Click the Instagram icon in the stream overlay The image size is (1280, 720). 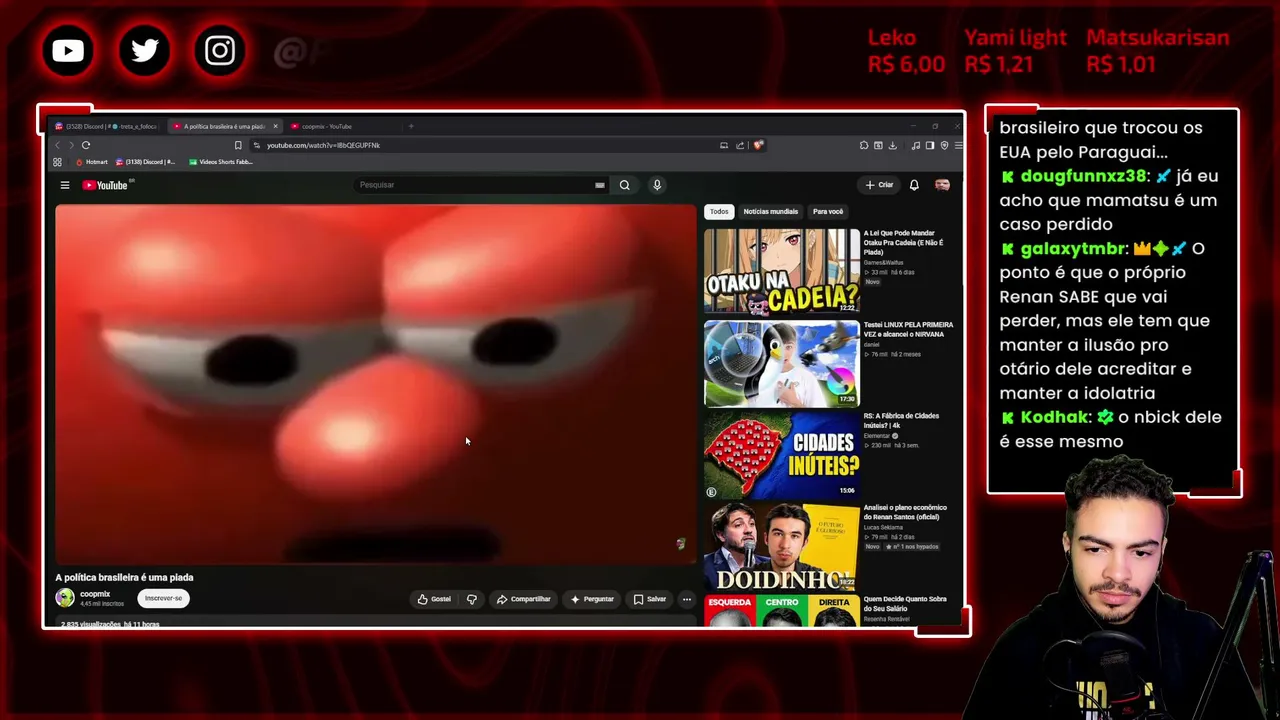pos(220,50)
